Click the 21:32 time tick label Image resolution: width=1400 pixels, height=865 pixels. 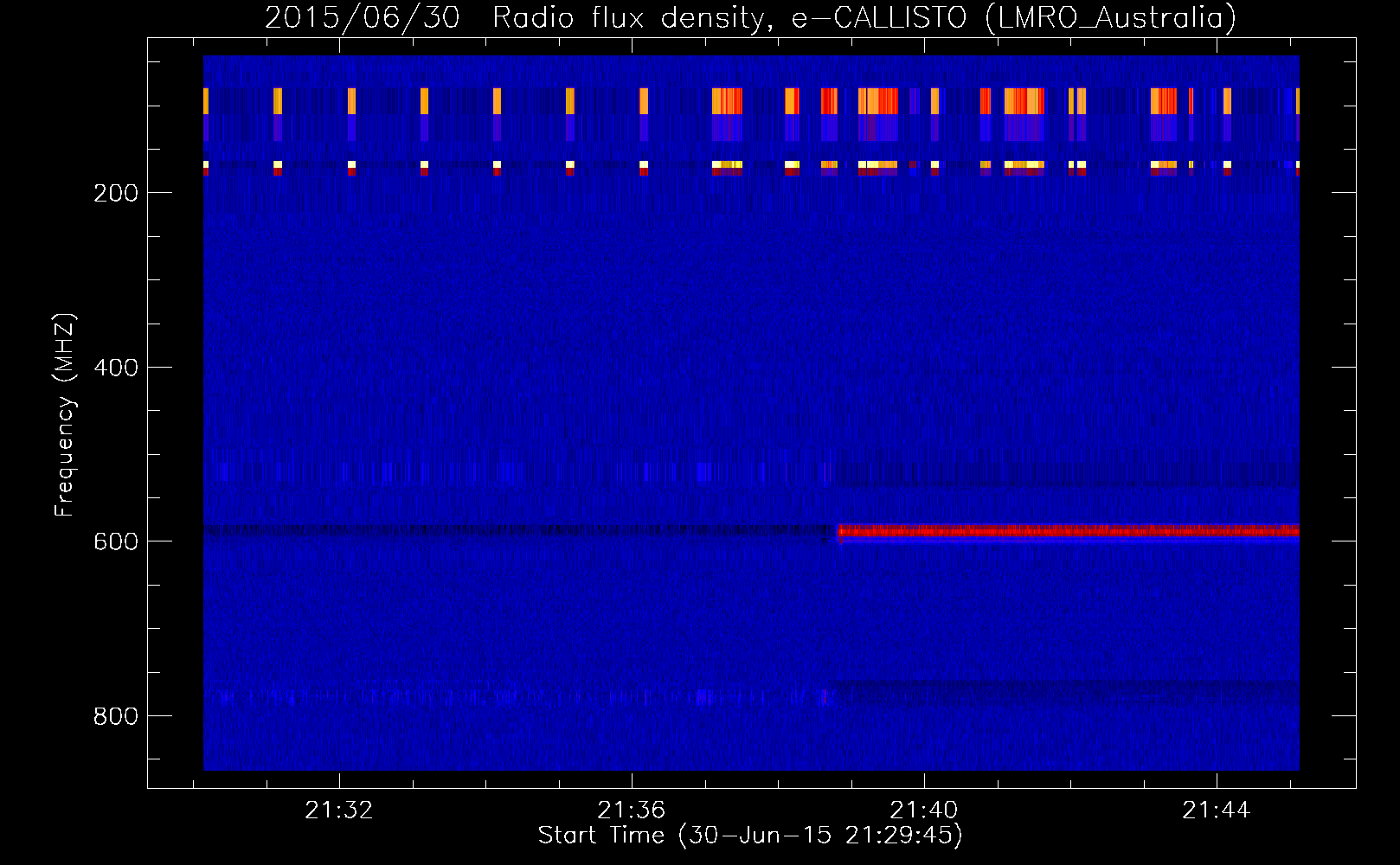point(339,811)
